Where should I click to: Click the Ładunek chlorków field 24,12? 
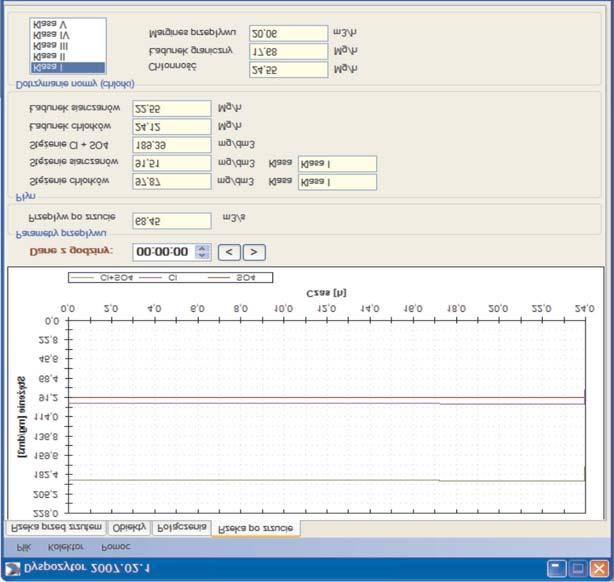tap(172, 127)
